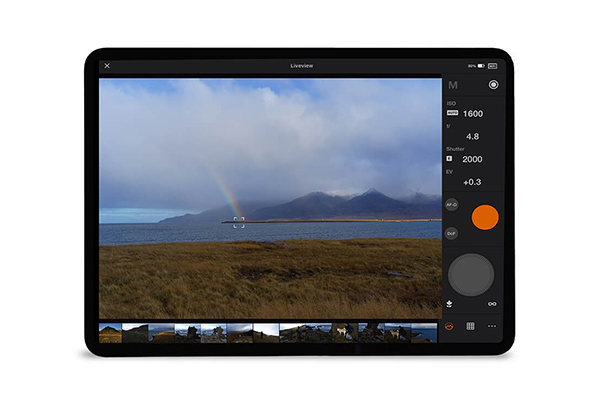The image size is (600, 400).
Task: Open the Shutter 2000 speed setting
Action: 472,159
